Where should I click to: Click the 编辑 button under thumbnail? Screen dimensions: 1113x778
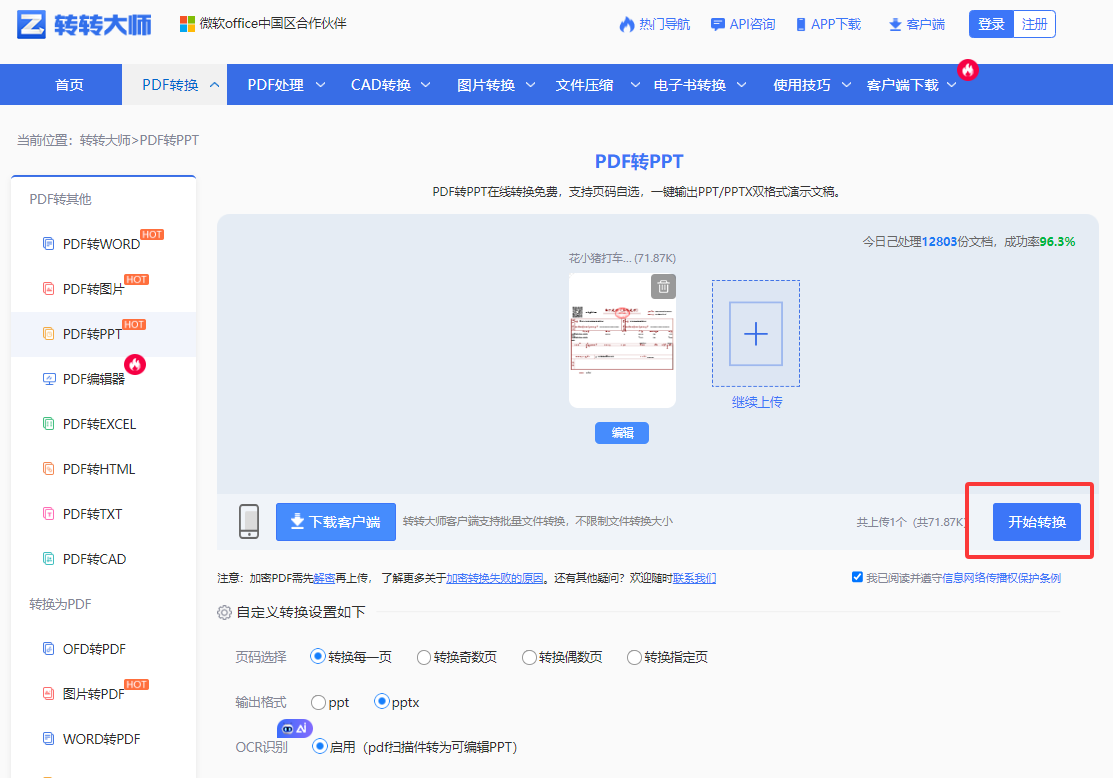[622, 433]
